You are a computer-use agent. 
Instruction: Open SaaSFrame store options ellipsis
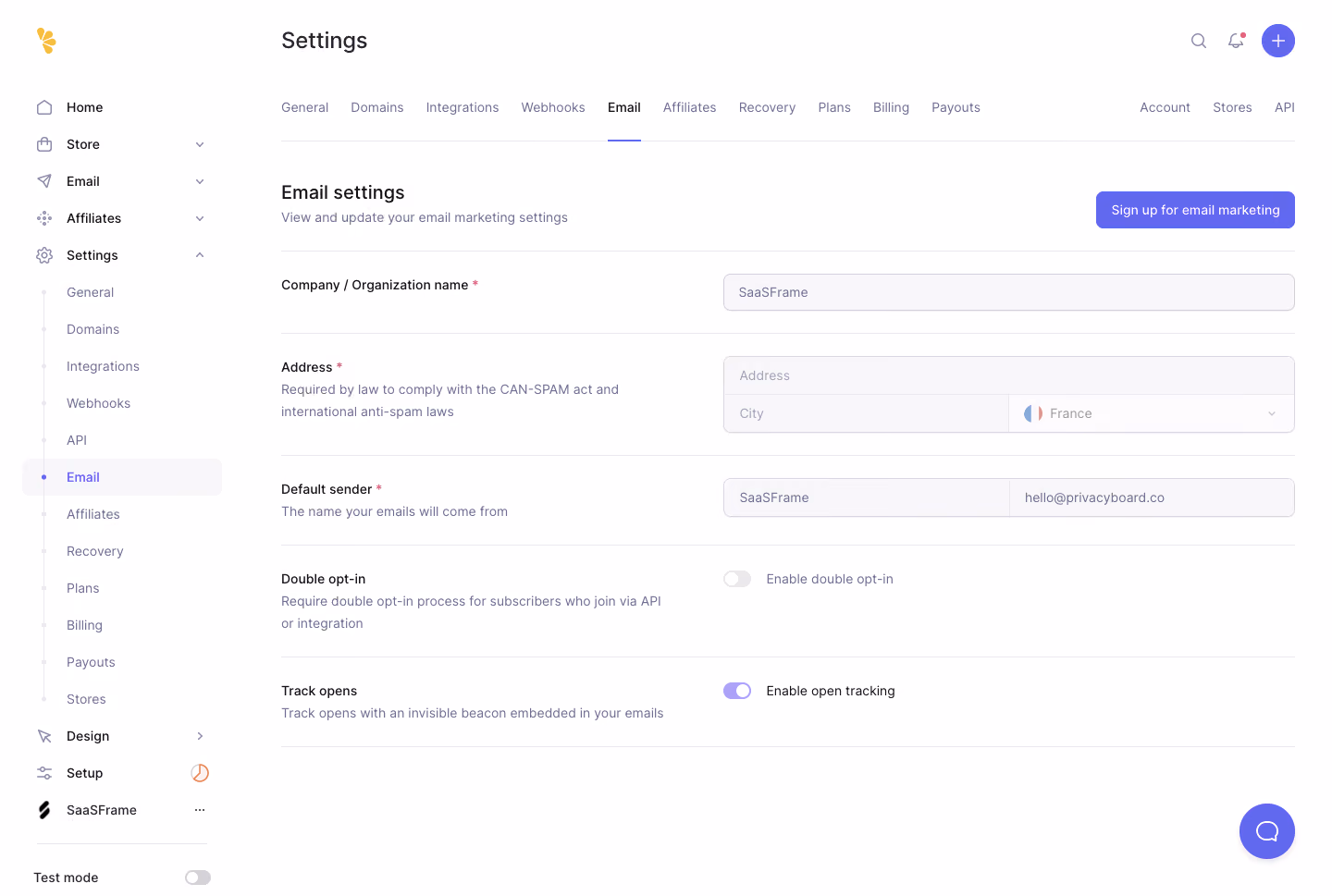tap(200, 810)
